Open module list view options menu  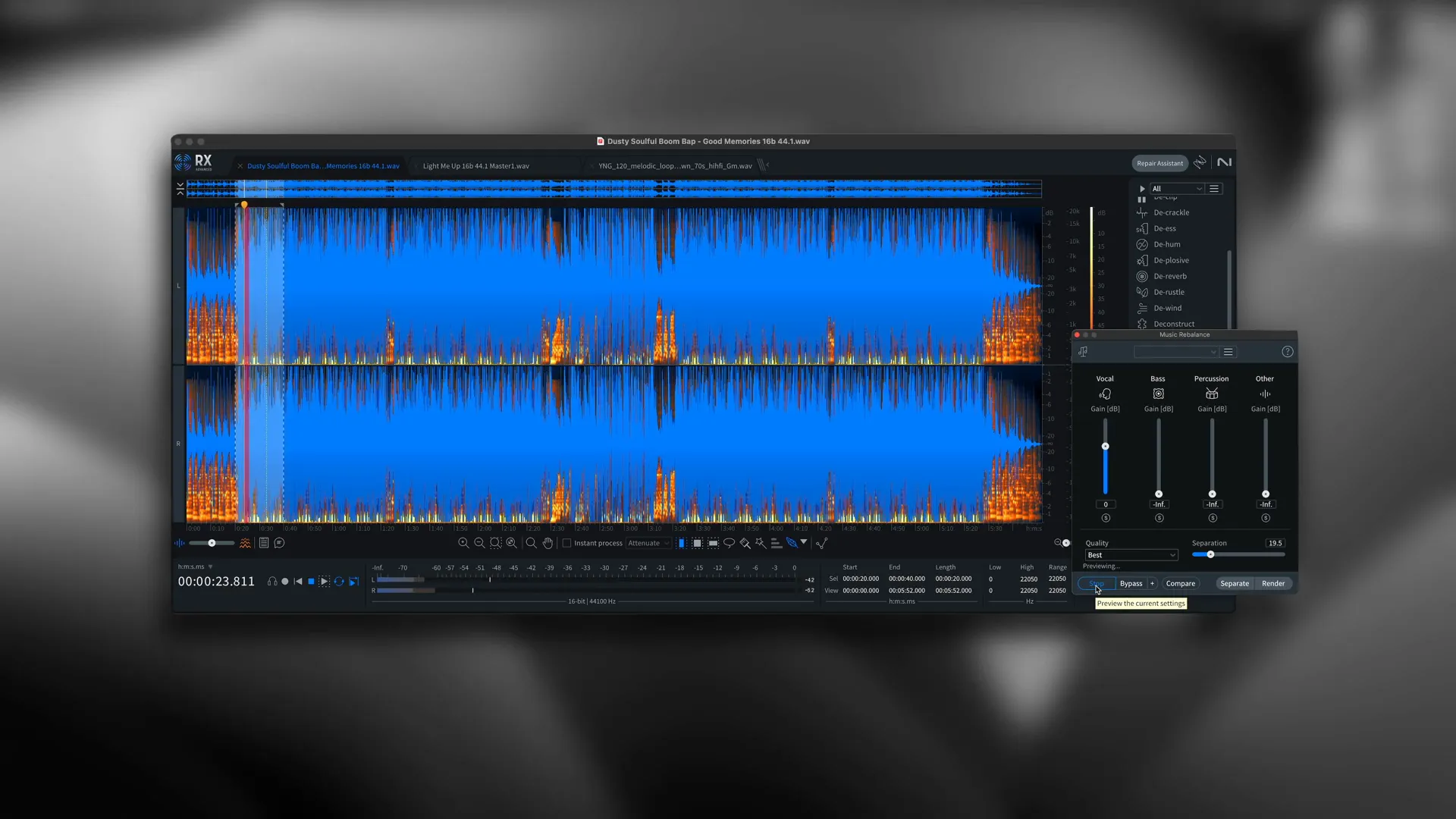[1214, 189]
